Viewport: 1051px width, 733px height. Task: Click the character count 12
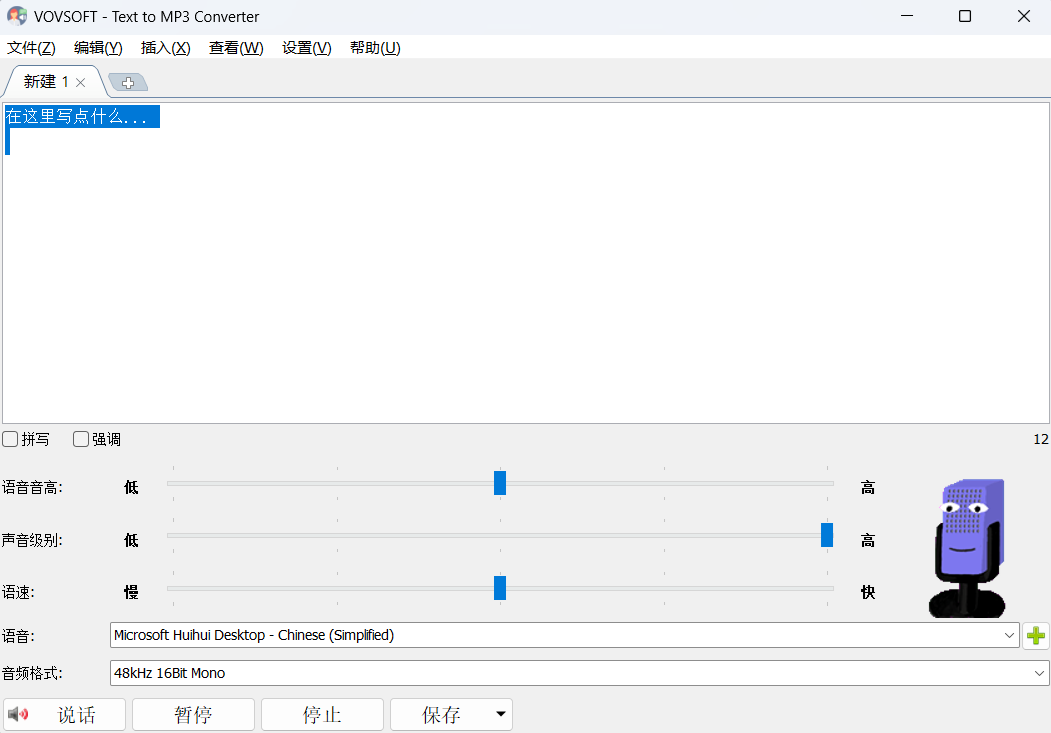[1041, 440]
